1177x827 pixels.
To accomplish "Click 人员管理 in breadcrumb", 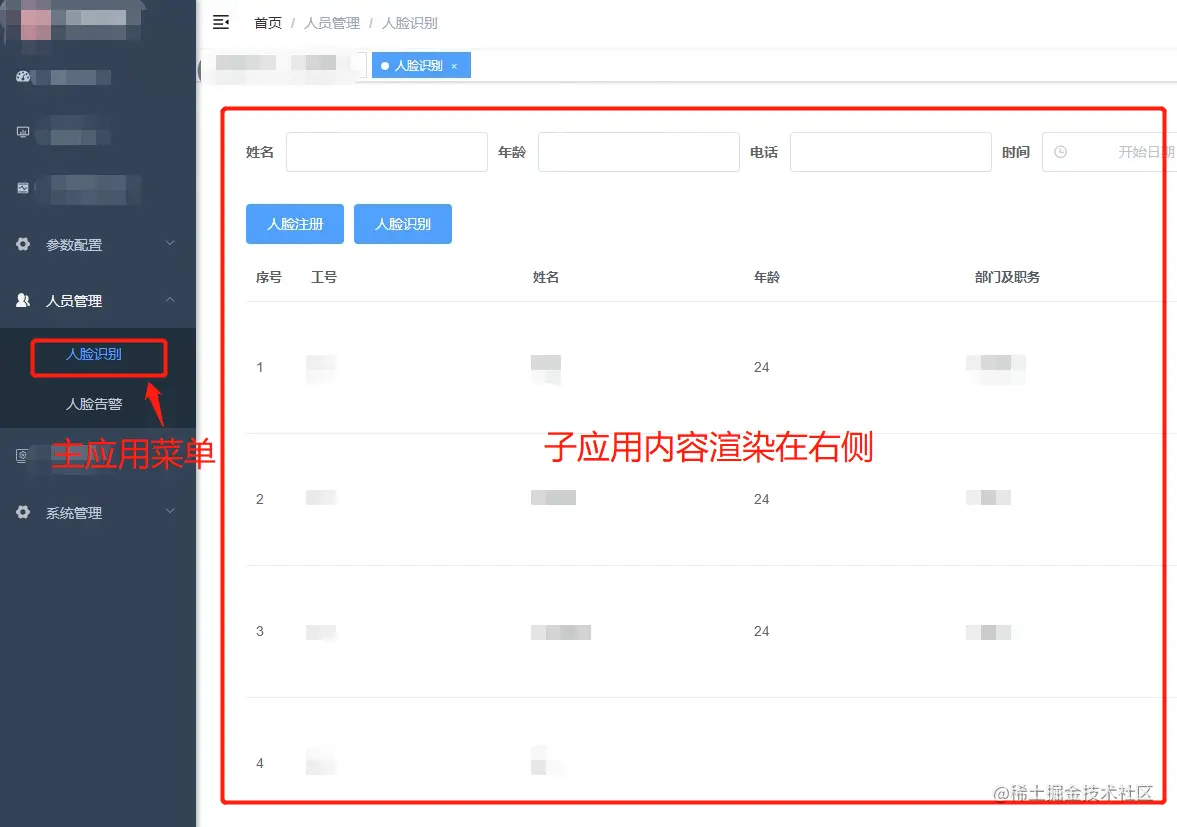I will pyautogui.click(x=332, y=23).
